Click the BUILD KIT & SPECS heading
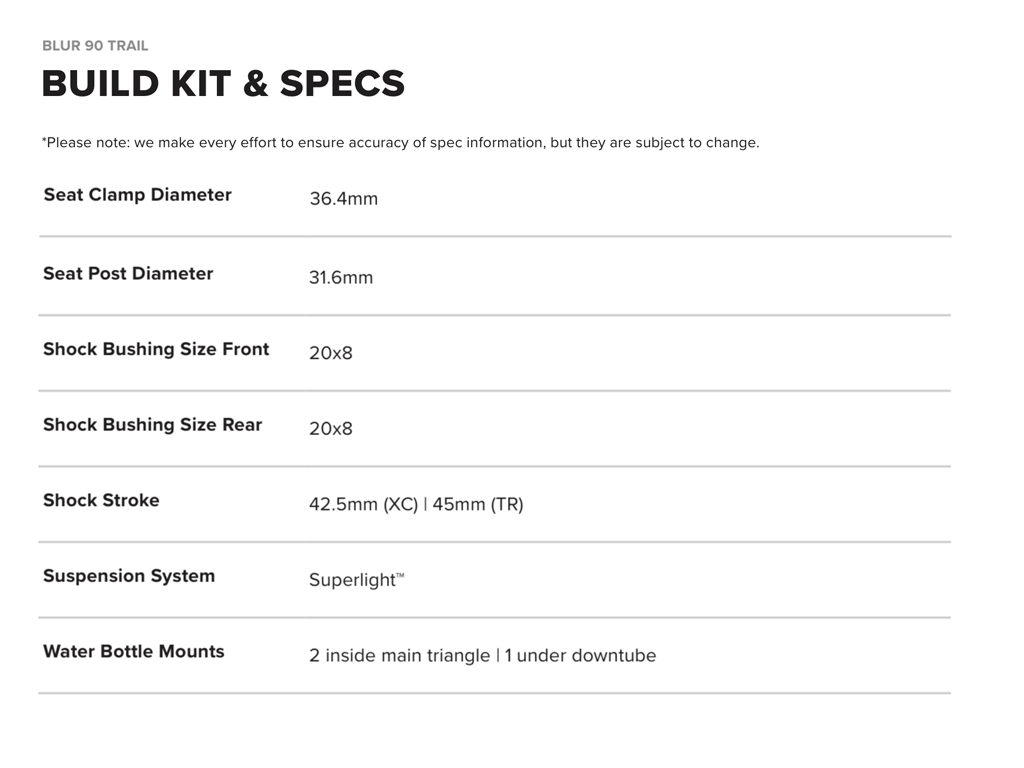The width and height of the screenshot is (1024, 768). pos(223,84)
